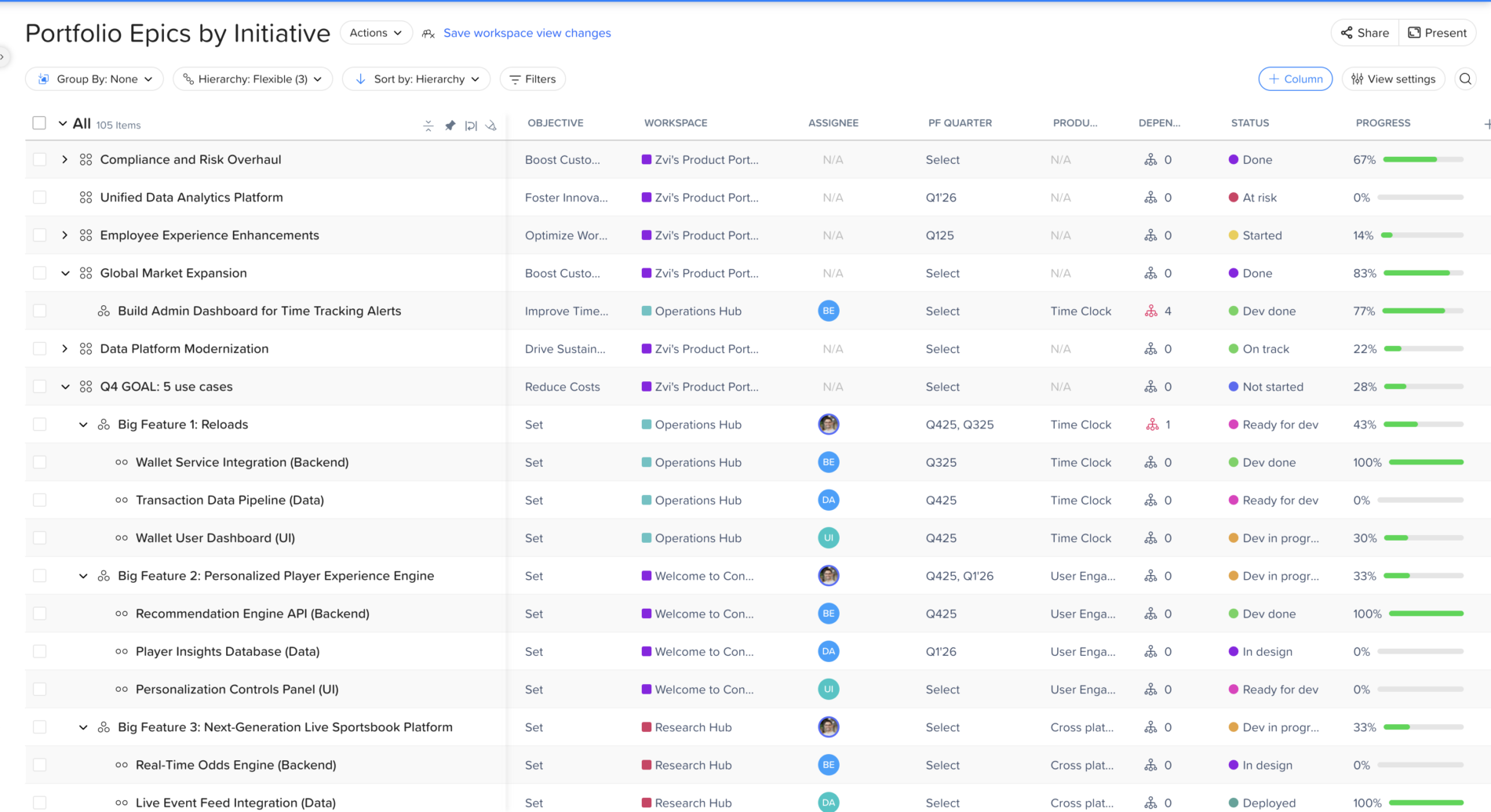Click the pin column icon in header

(x=450, y=126)
